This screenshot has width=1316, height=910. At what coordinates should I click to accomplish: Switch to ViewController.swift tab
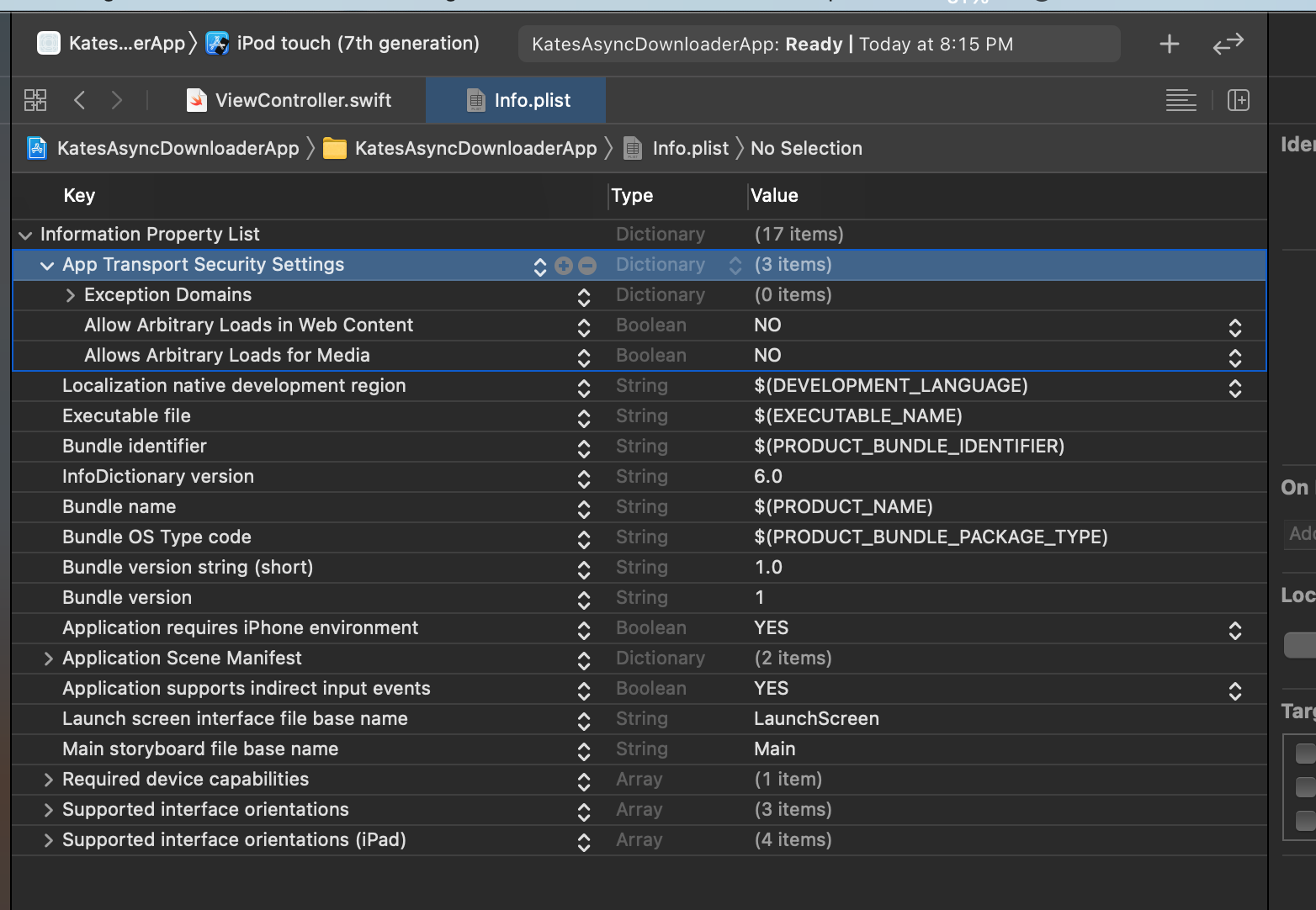[289, 100]
